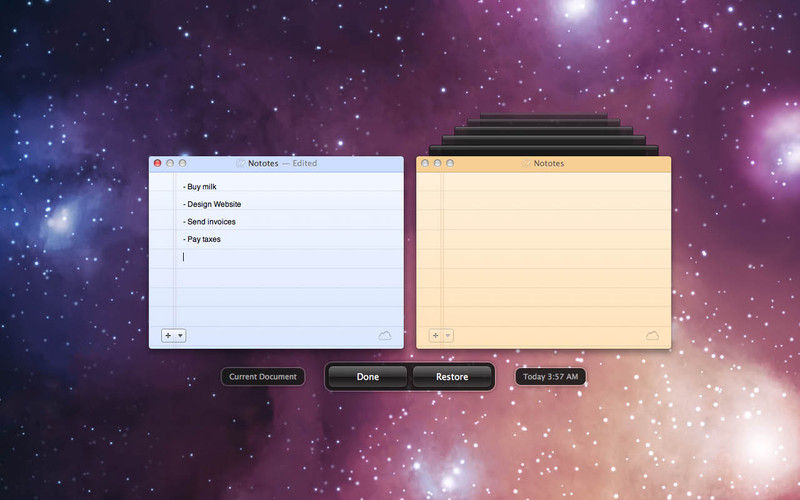
Task: Click the "- Send invoices" line
Action: [209, 221]
